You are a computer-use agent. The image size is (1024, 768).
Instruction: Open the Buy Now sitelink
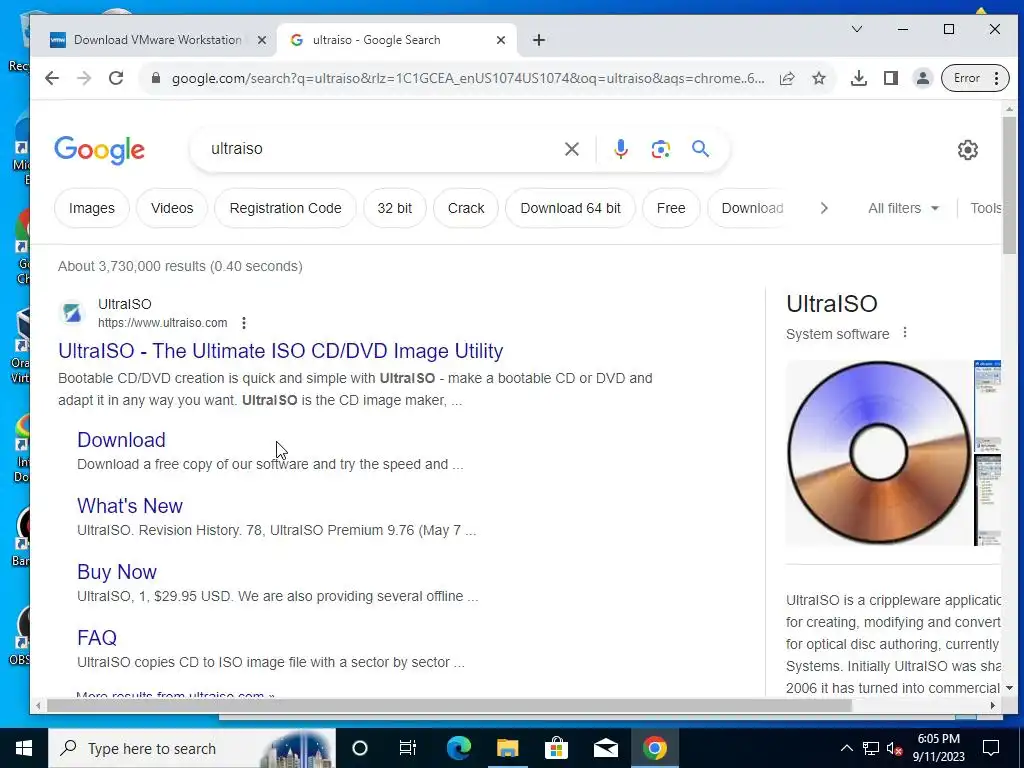117,572
